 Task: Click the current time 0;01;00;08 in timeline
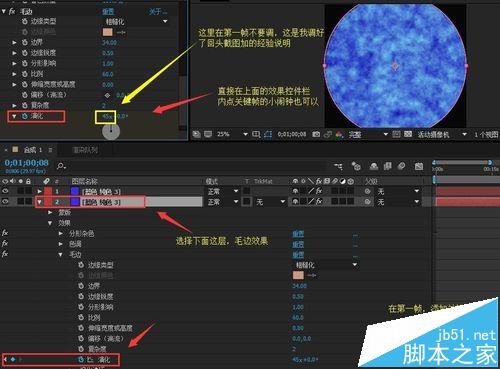pos(27,163)
